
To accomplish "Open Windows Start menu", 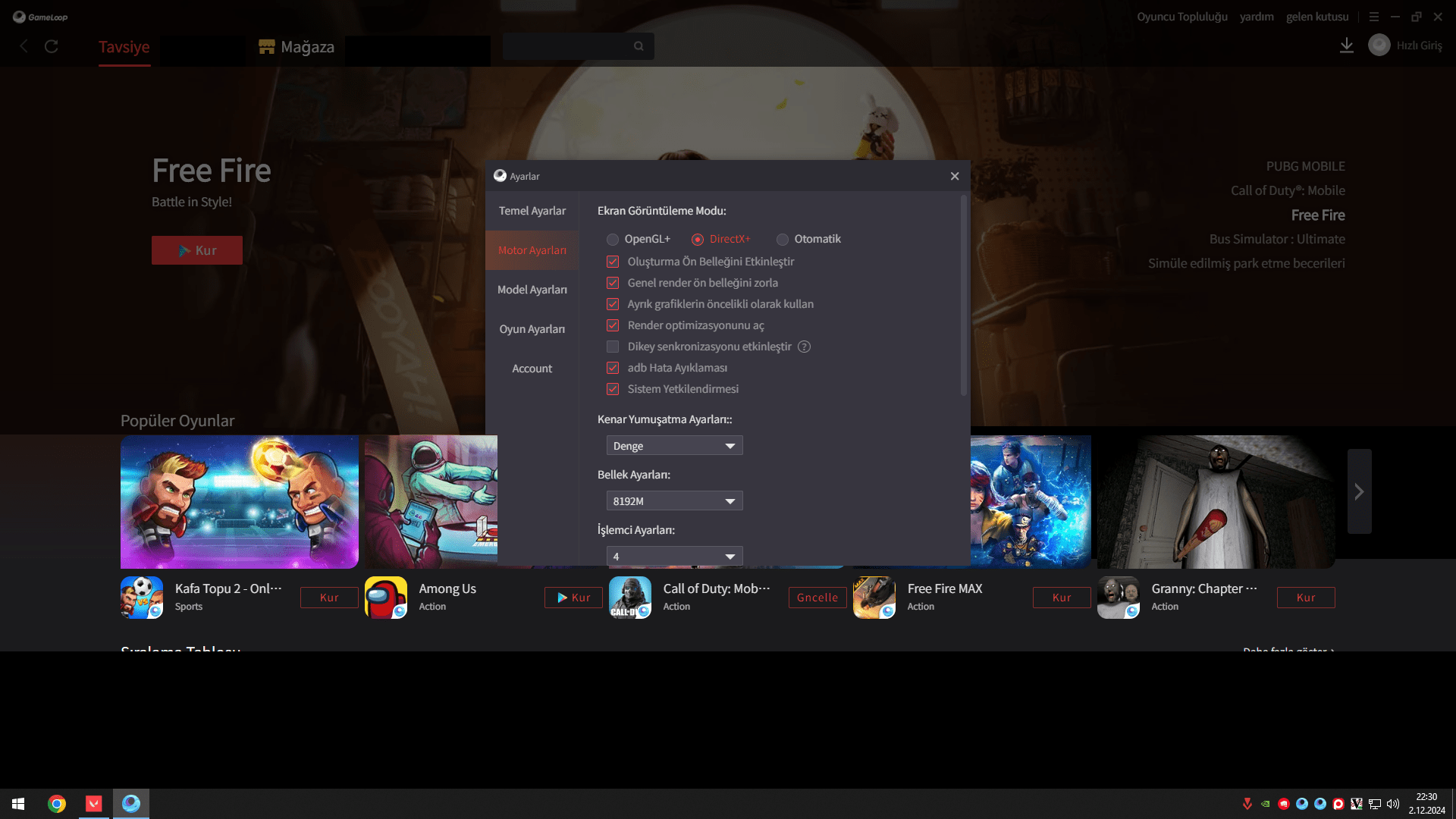I will [18, 804].
